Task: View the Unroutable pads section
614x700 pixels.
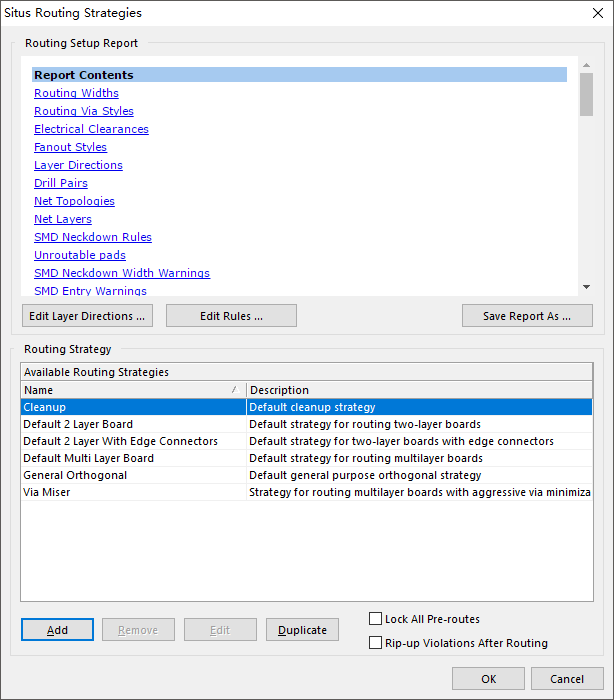Action: [x=80, y=255]
